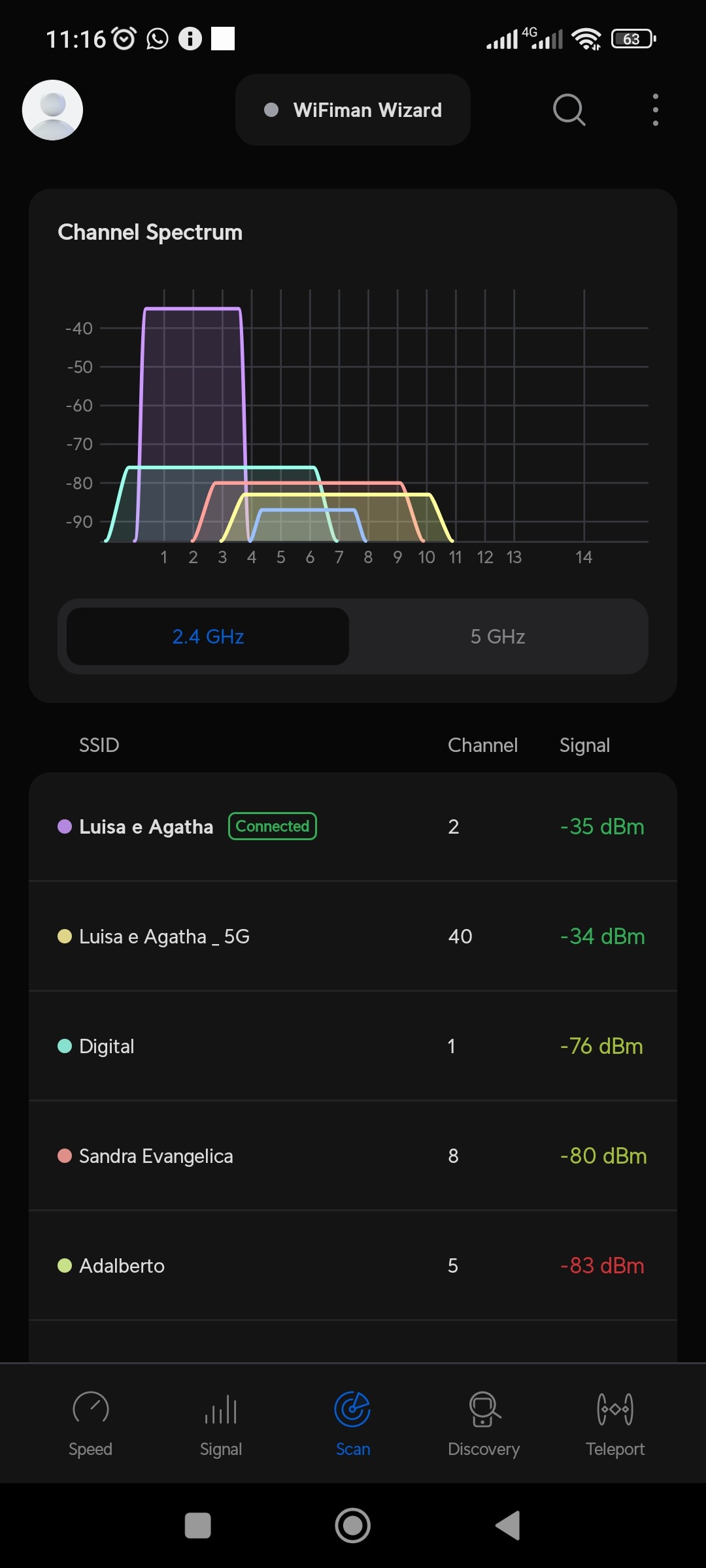Open the three-dot overflow menu
The height and width of the screenshot is (1568, 706).
[655, 110]
